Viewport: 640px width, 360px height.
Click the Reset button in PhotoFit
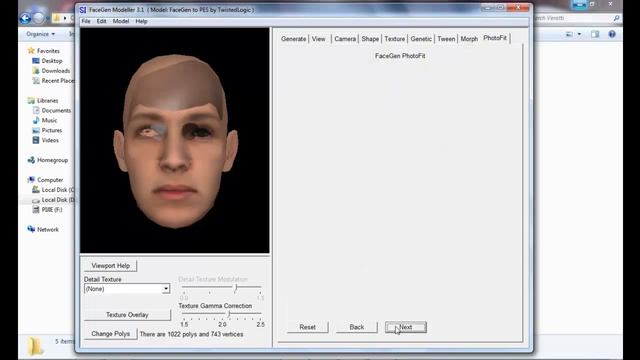pos(307,327)
